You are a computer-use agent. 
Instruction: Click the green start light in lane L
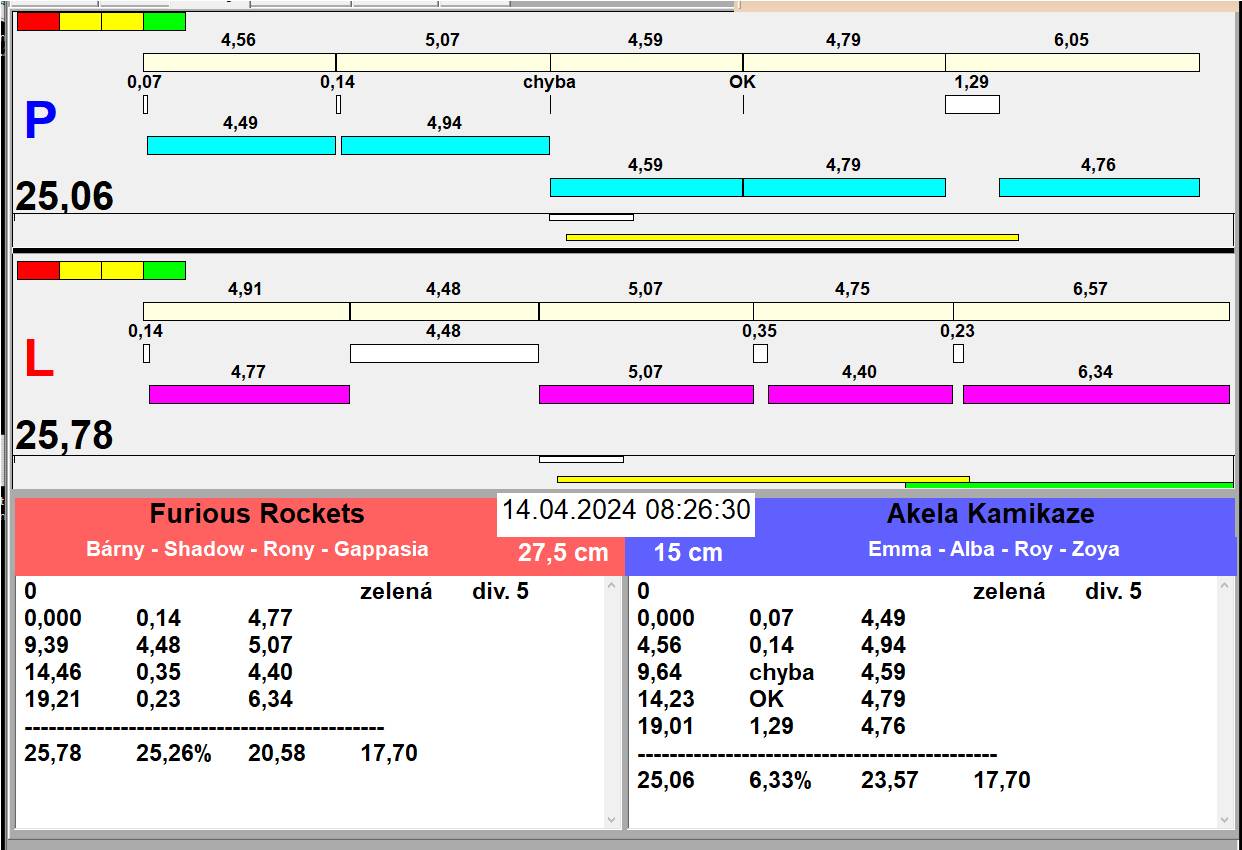165,270
